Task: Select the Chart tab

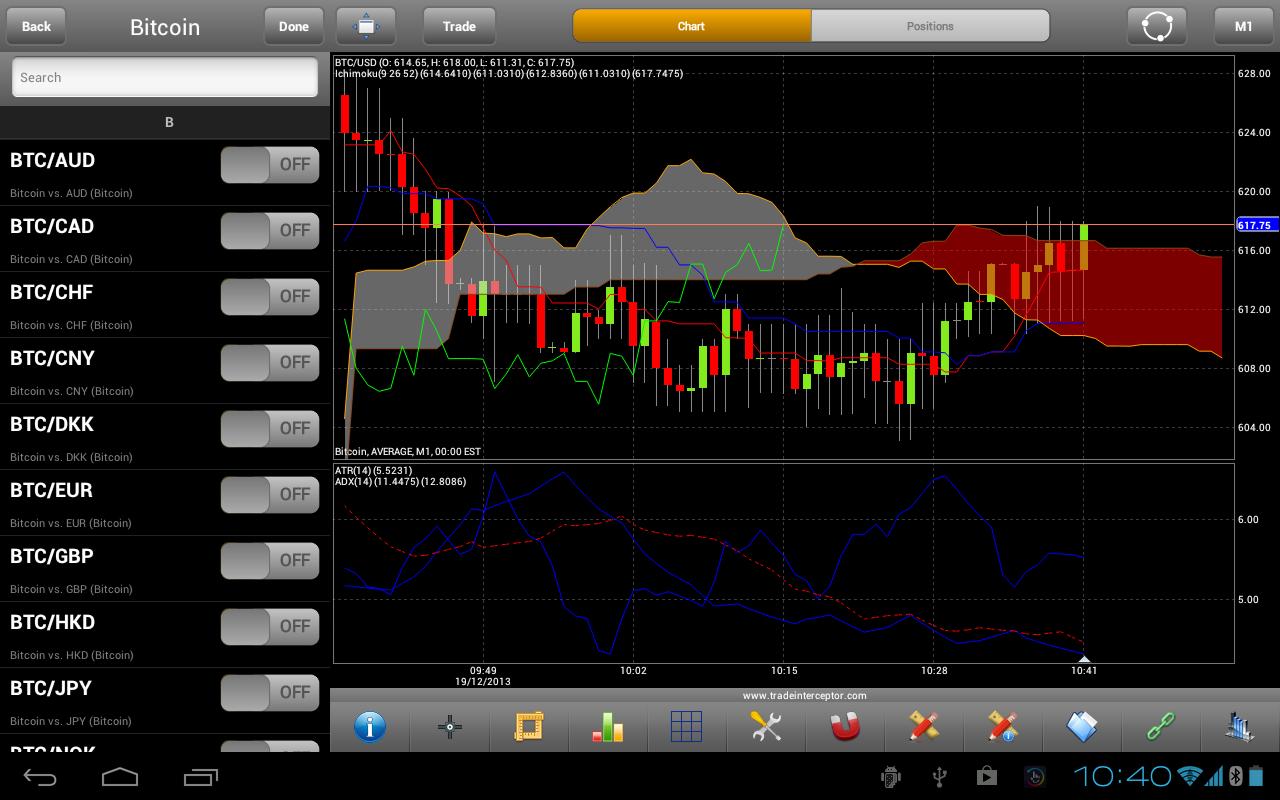Action: pos(691,26)
